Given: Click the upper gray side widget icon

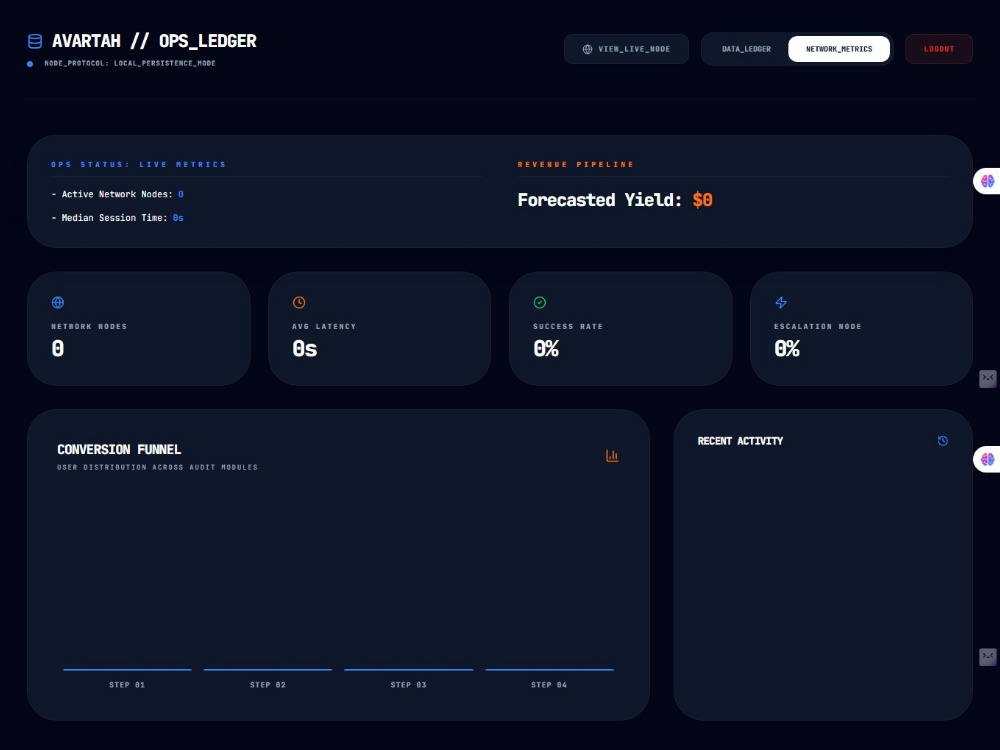Looking at the screenshot, I should [x=987, y=378].
